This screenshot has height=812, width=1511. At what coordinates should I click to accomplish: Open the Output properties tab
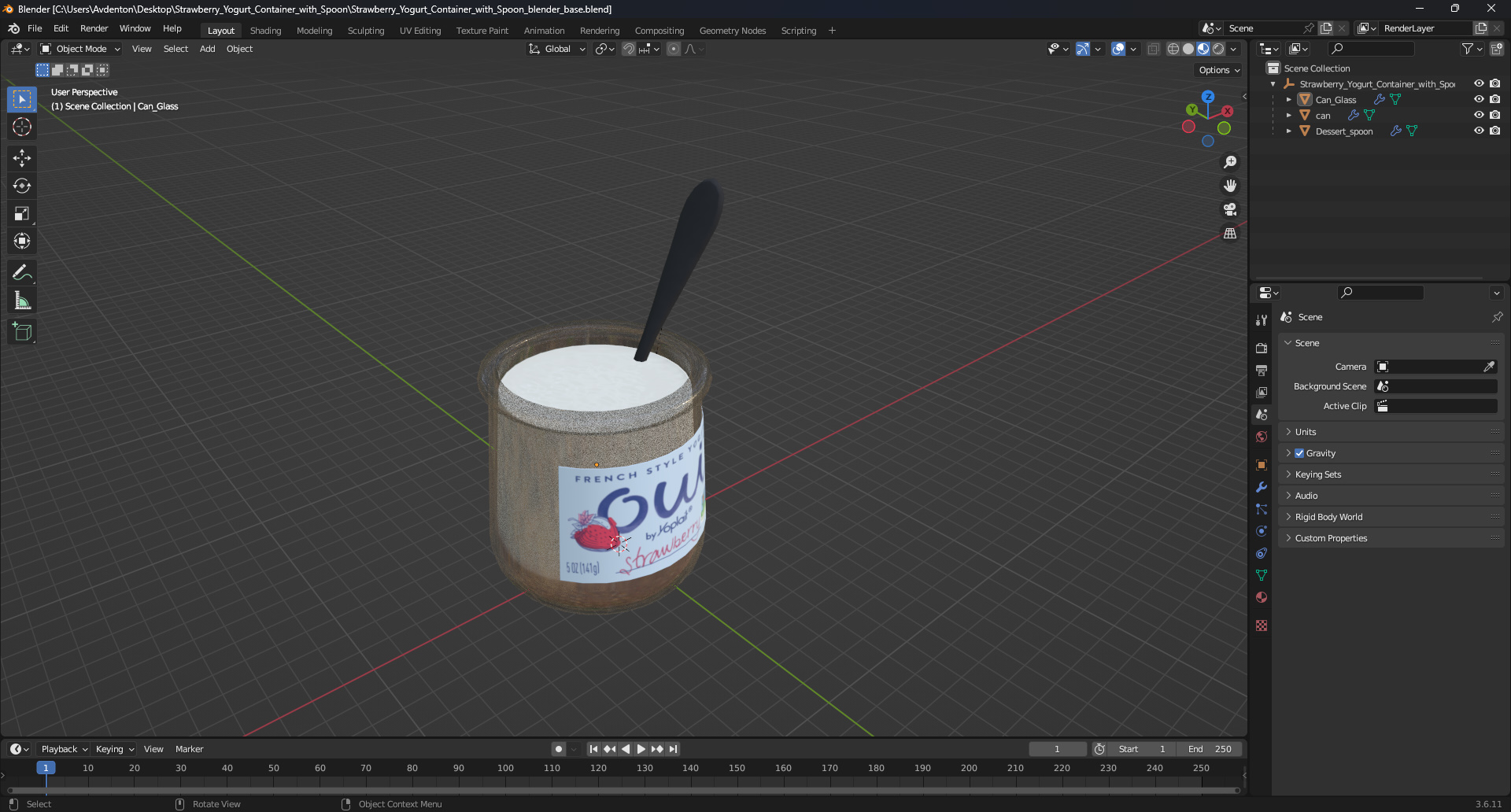1262,370
